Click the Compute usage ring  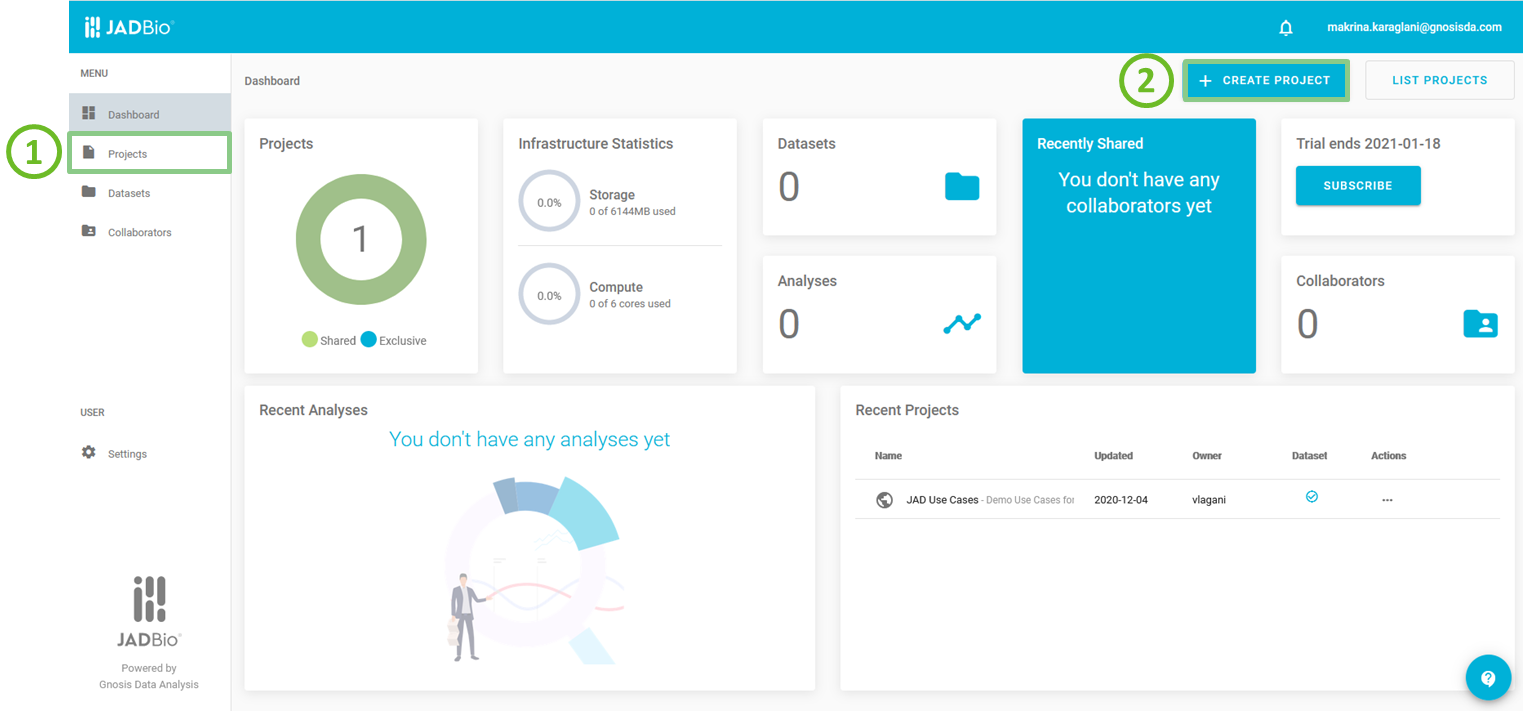pos(549,295)
